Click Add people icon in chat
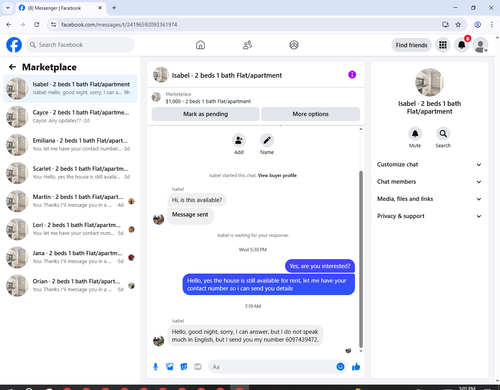The height and width of the screenshot is (390, 500). (239, 140)
